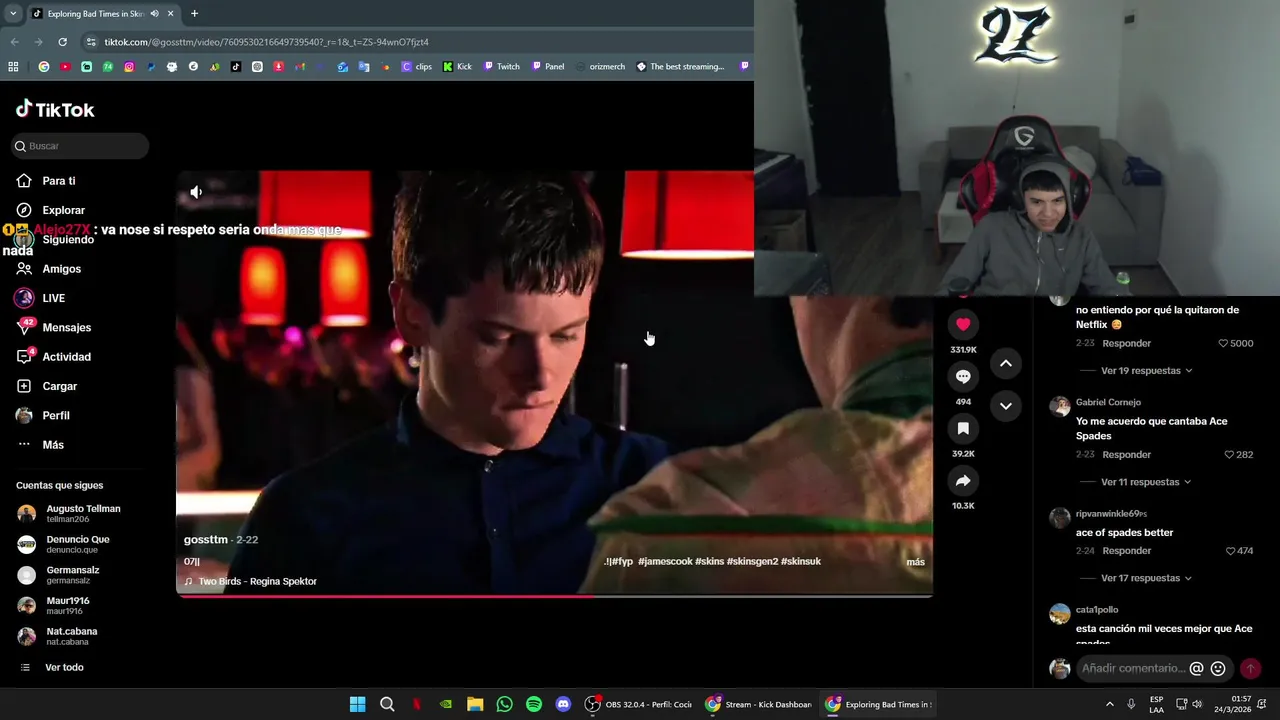Like the video with heart icon
Viewport: 1280px width, 720px height.
[x=963, y=324]
